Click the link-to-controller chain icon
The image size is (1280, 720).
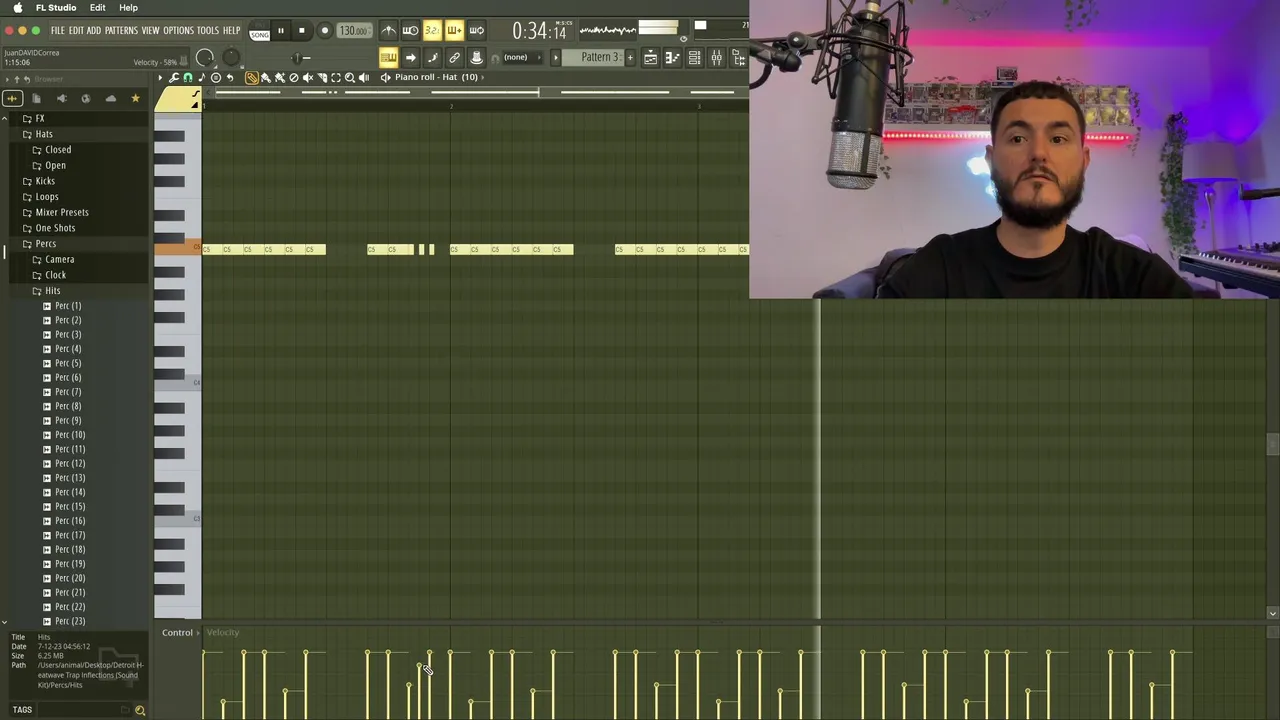point(454,57)
